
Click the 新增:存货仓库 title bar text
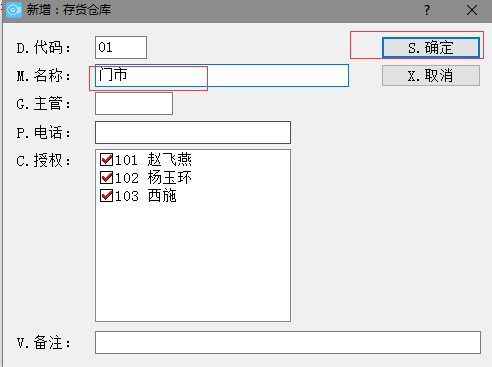[69, 10]
